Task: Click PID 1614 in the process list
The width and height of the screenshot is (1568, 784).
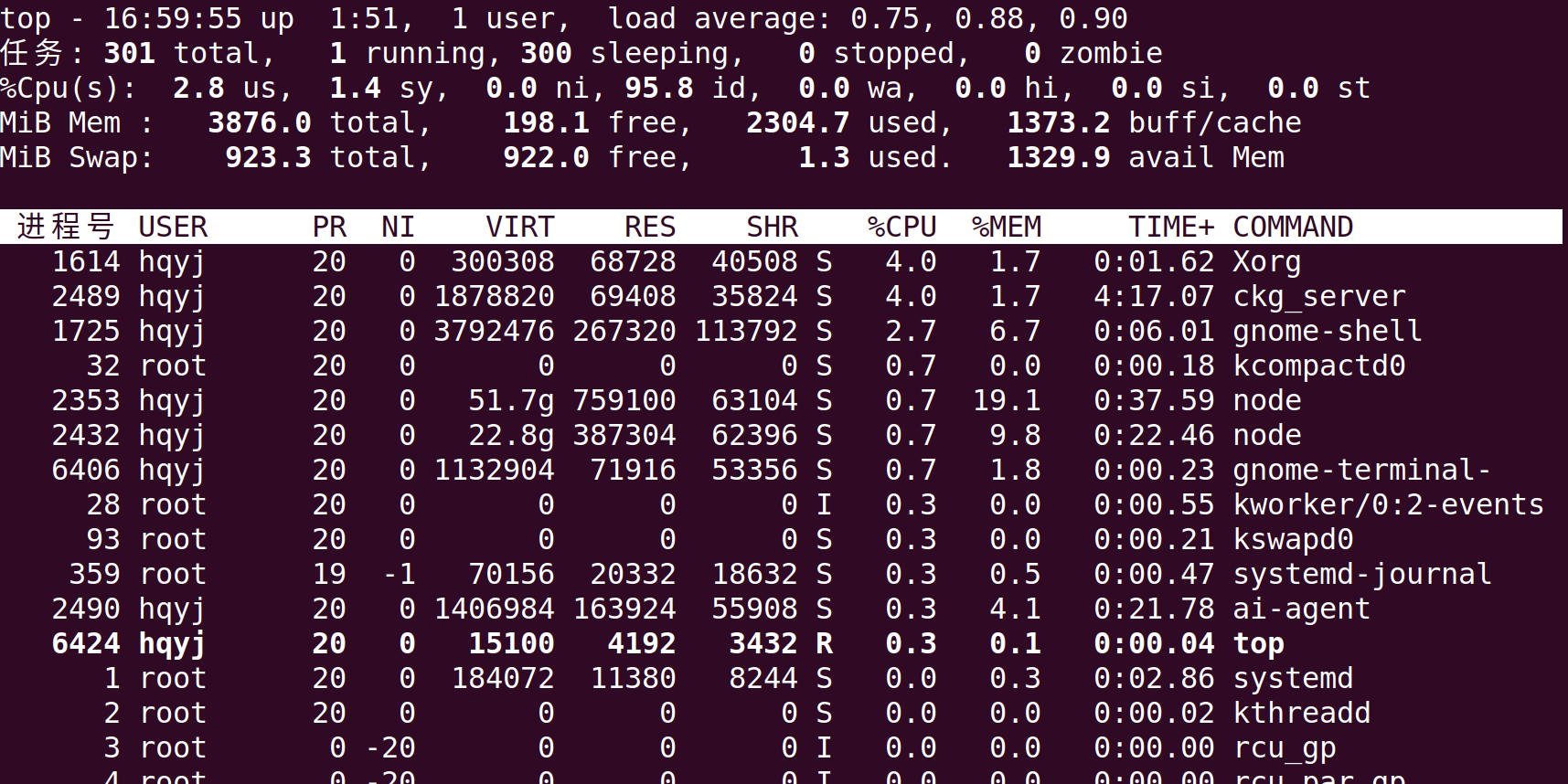Action: (x=86, y=261)
